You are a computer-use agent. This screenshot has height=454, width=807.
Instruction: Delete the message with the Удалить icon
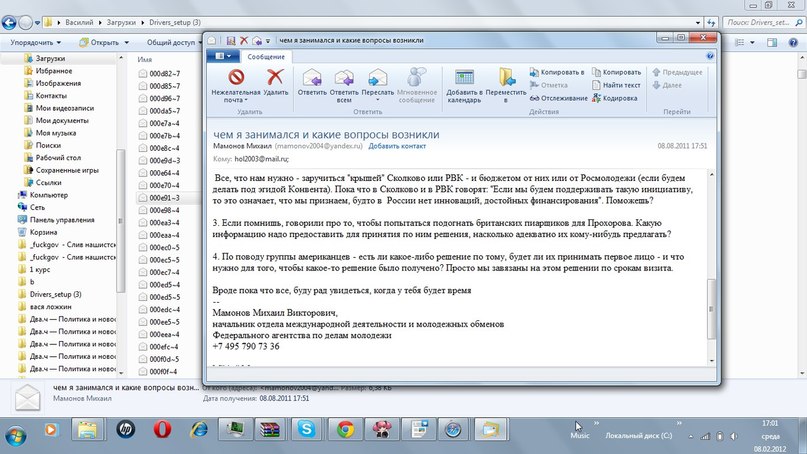click(276, 78)
